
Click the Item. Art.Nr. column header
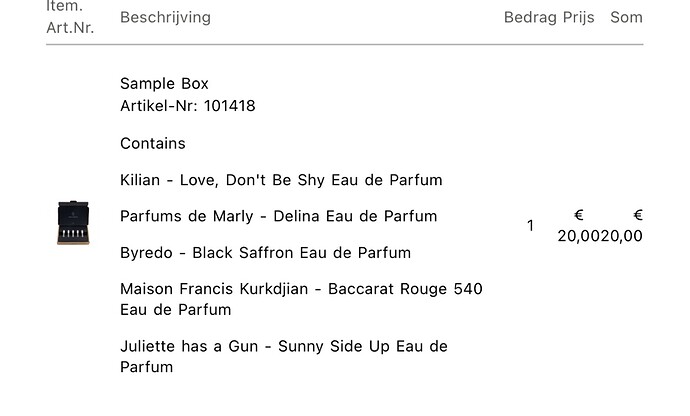pyautogui.click(x=70, y=17)
